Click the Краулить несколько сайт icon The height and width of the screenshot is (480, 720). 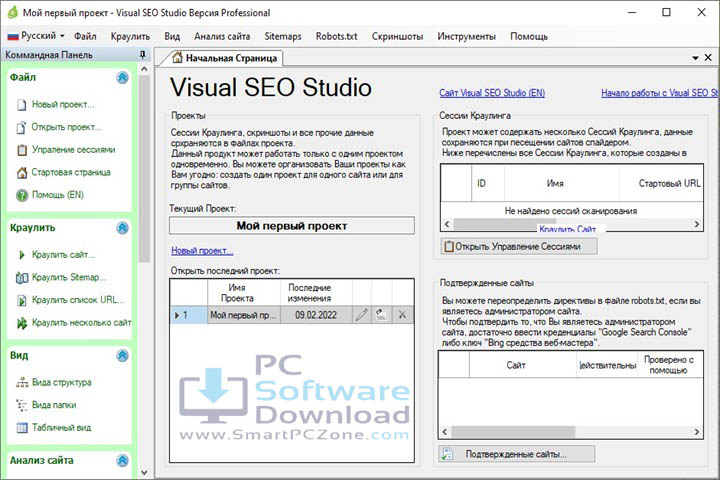pos(22,323)
